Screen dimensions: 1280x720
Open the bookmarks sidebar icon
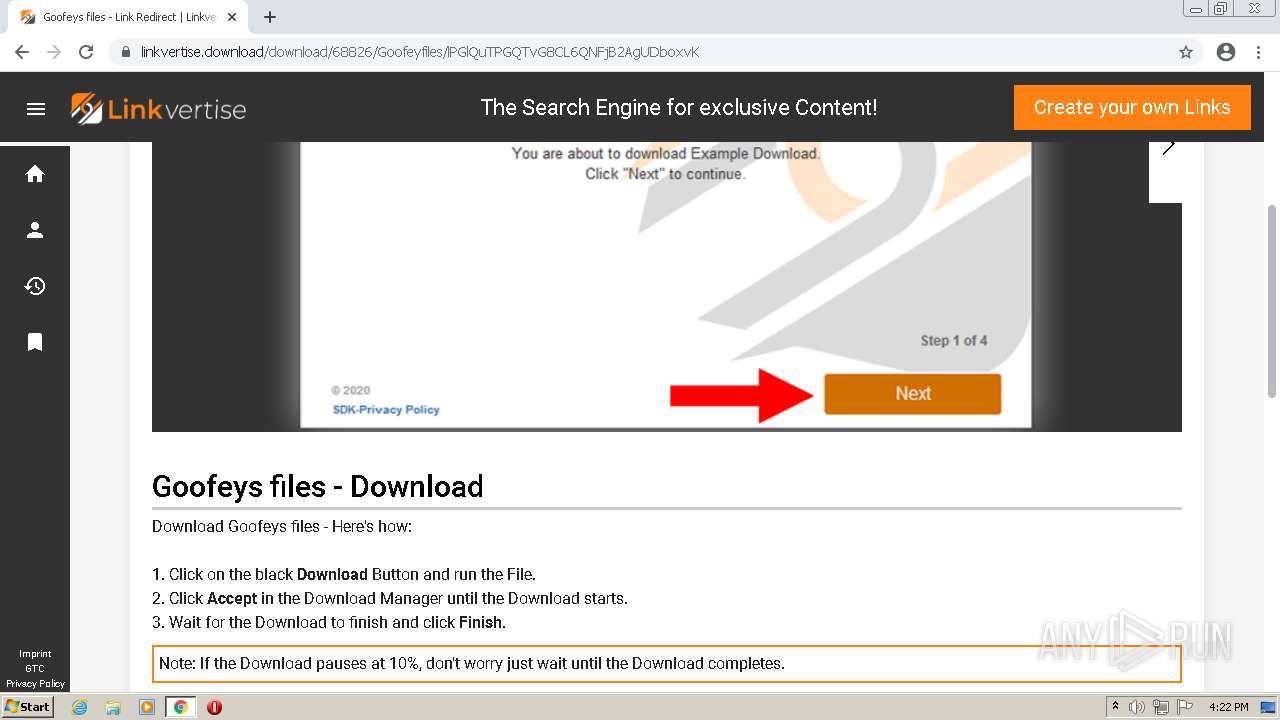pyautogui.click(x=35, y=342)
